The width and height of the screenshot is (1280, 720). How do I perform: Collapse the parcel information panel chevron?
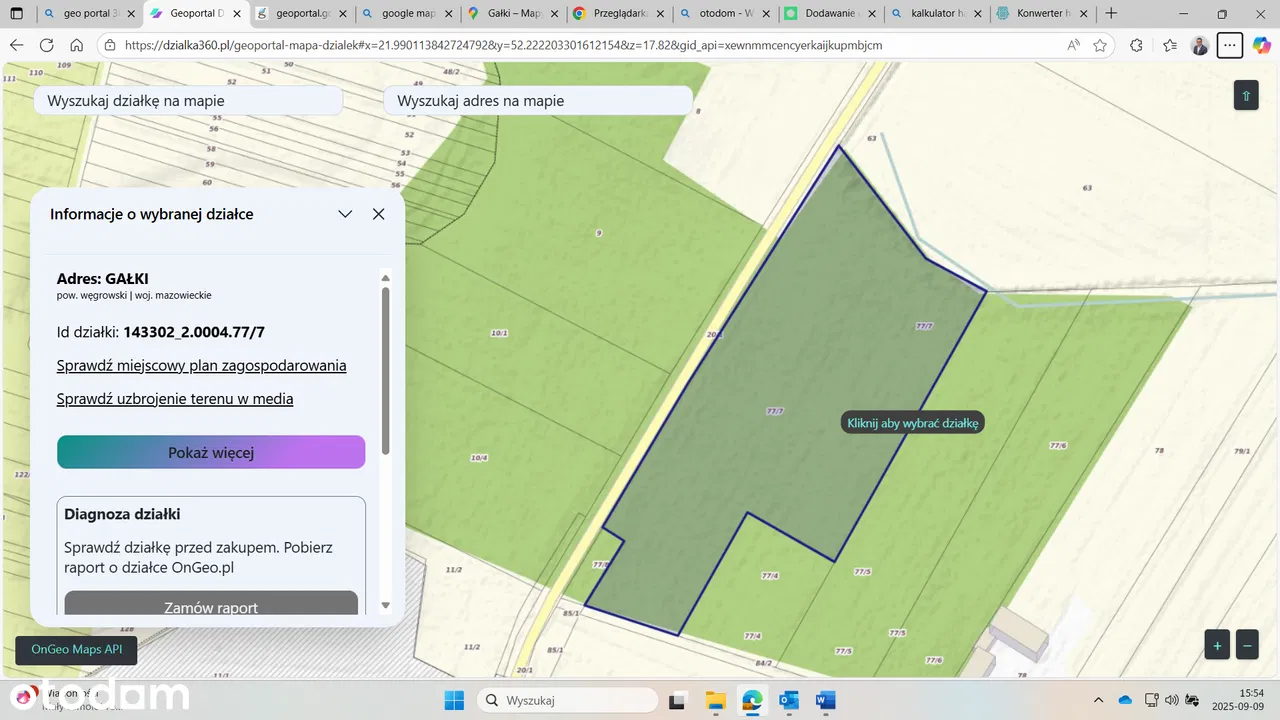pyautogui.click(x=345, y=214)
